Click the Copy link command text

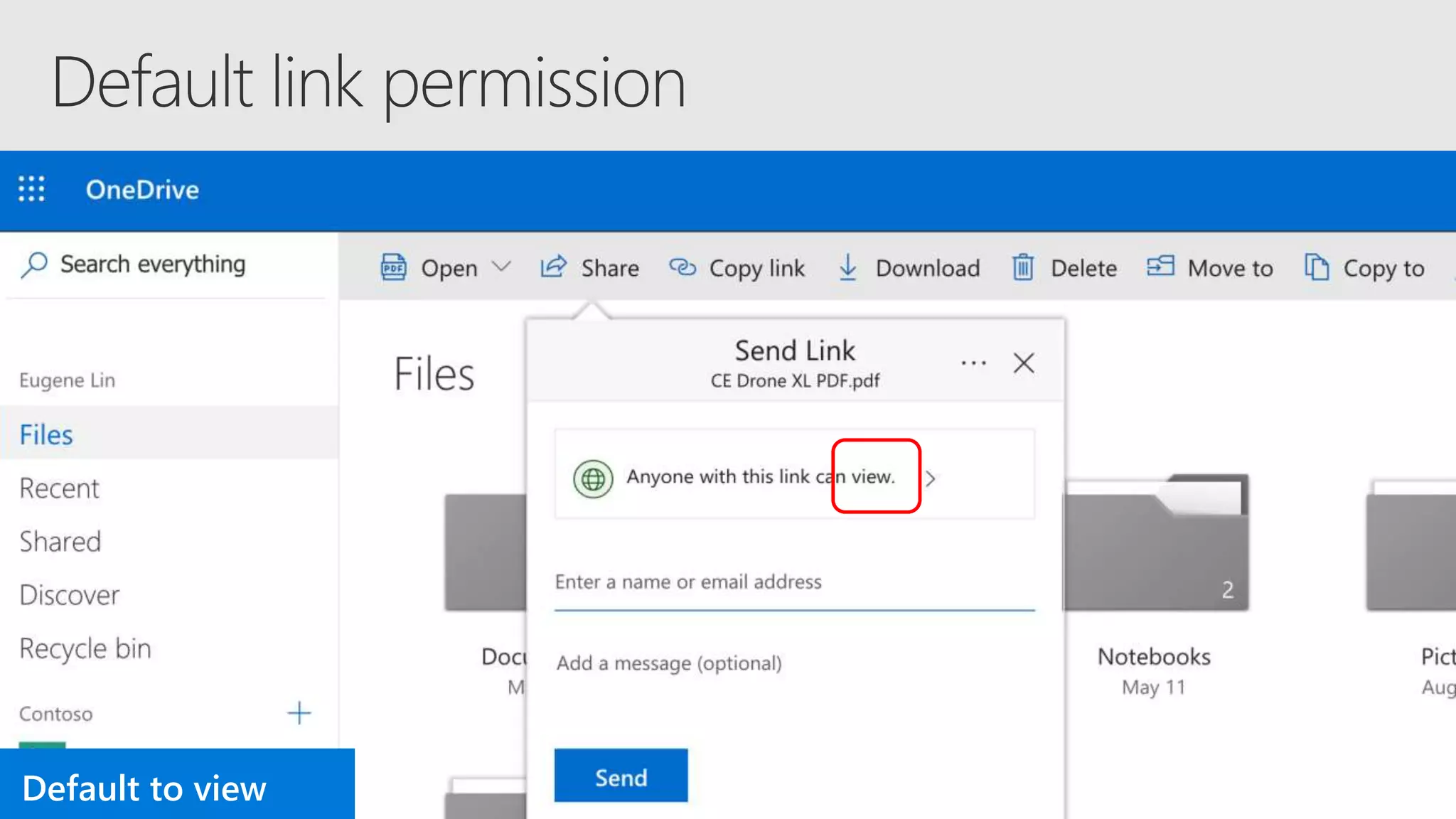(x=757, y=268)
